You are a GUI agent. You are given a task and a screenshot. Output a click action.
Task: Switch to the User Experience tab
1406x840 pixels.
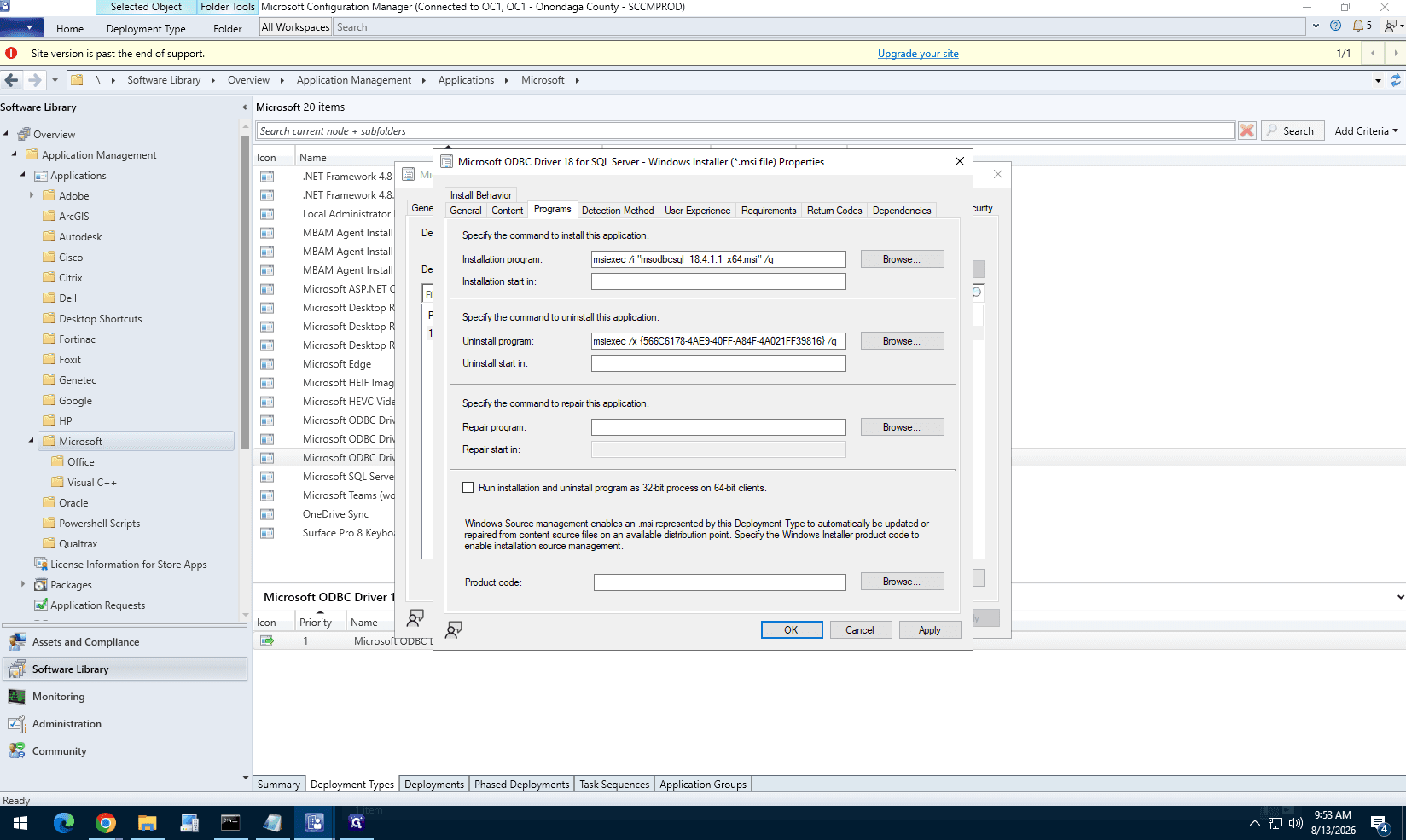(x=697, y=211)
